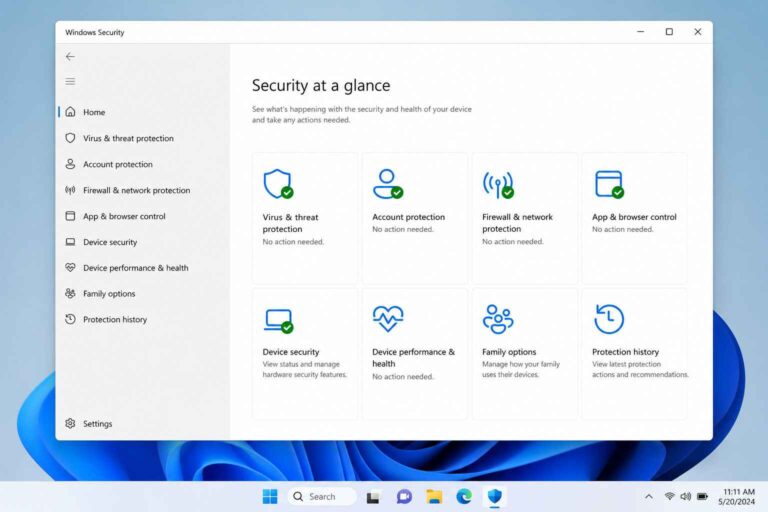Open Wi-Fi network status in tray

click(669, 496)
